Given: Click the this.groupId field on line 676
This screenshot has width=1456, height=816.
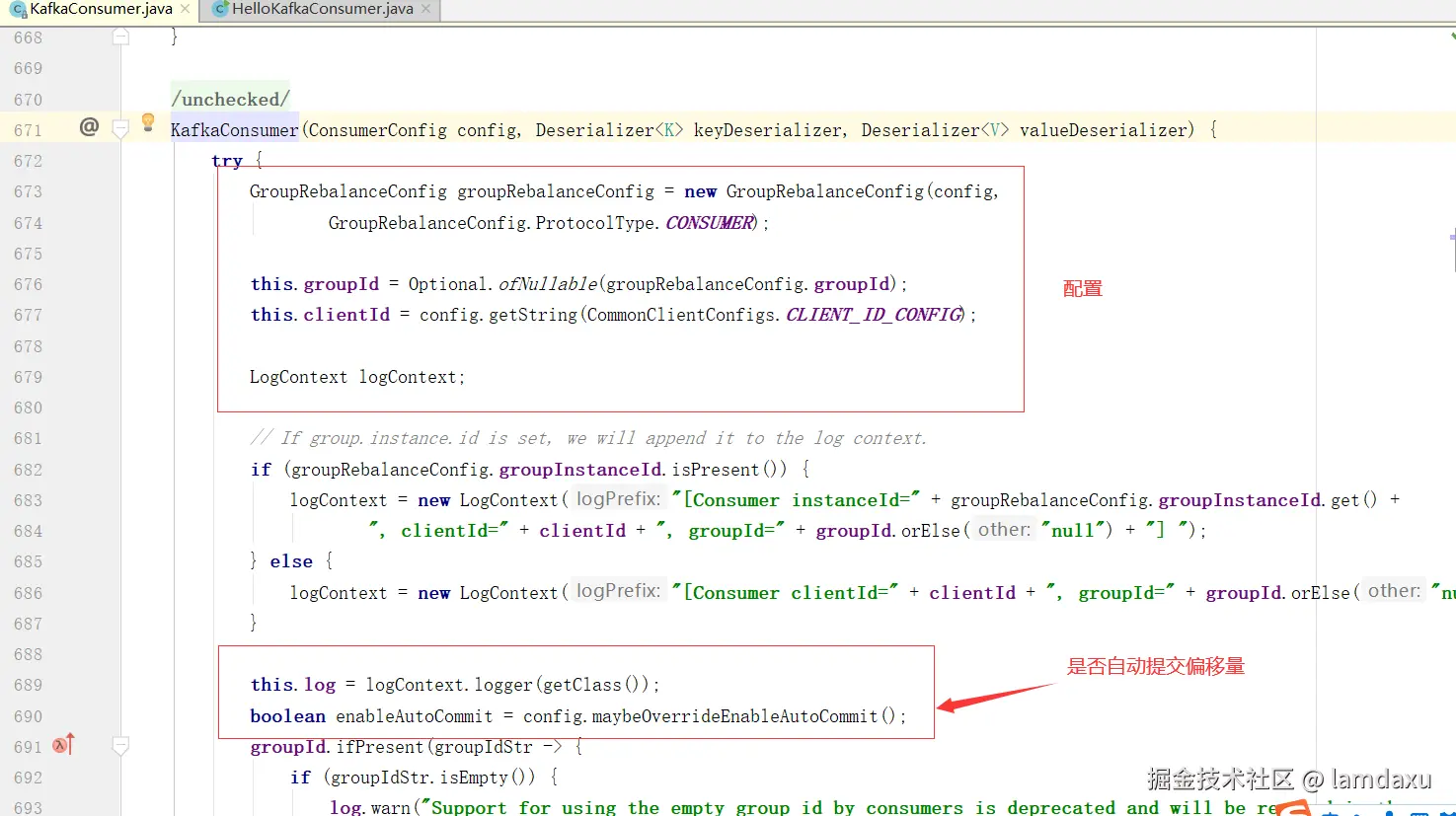Looking at the screenshot, I should coord(314,284).
